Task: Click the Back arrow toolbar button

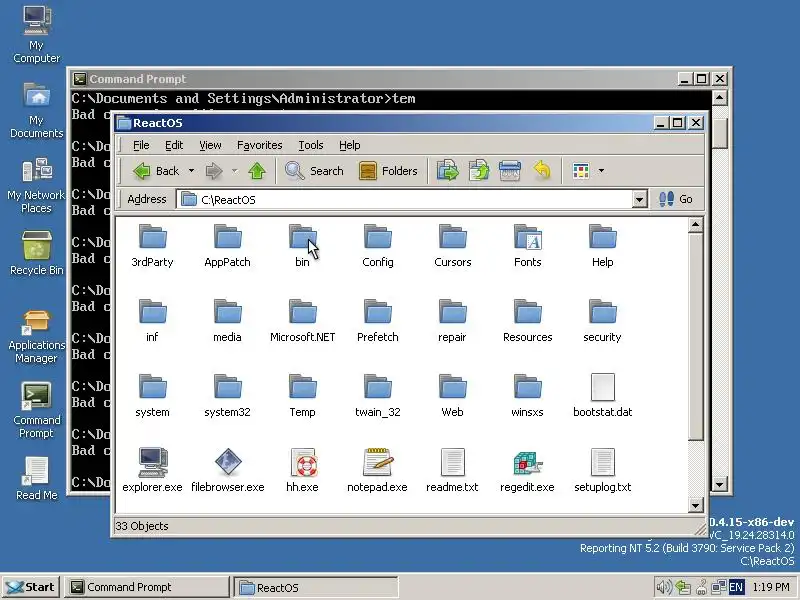Action: tap(156, 171)
